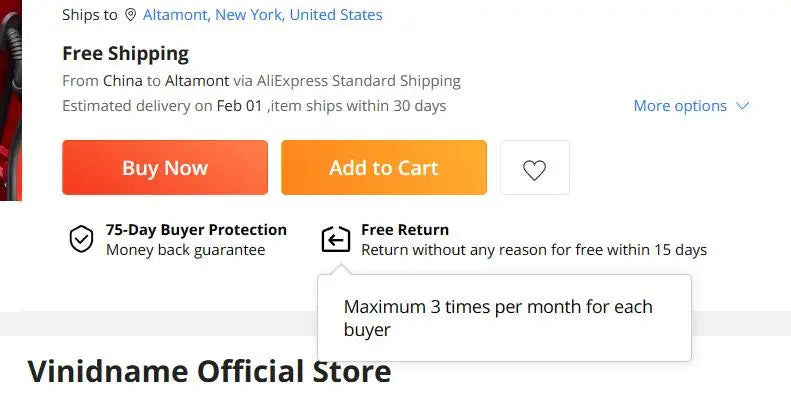Image resolution: width=791 pixels, height=402 pixels.
Task: Open Vinidname Official Store page
Action: pos(209,372)
